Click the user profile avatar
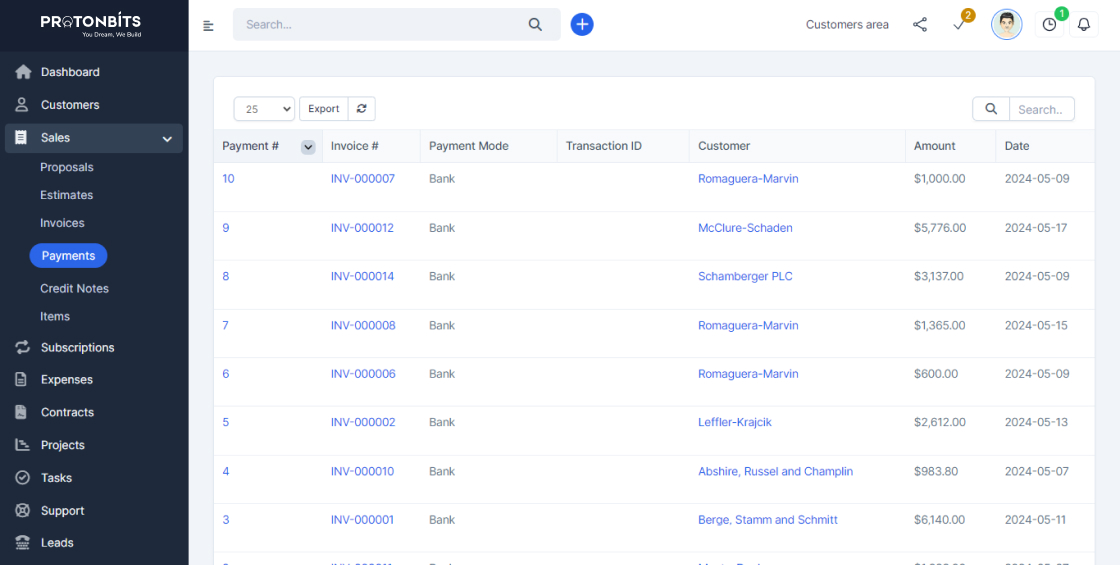Image resolution: width=1120 pixels, height=565 pixels. click(x=1006, y=25)
